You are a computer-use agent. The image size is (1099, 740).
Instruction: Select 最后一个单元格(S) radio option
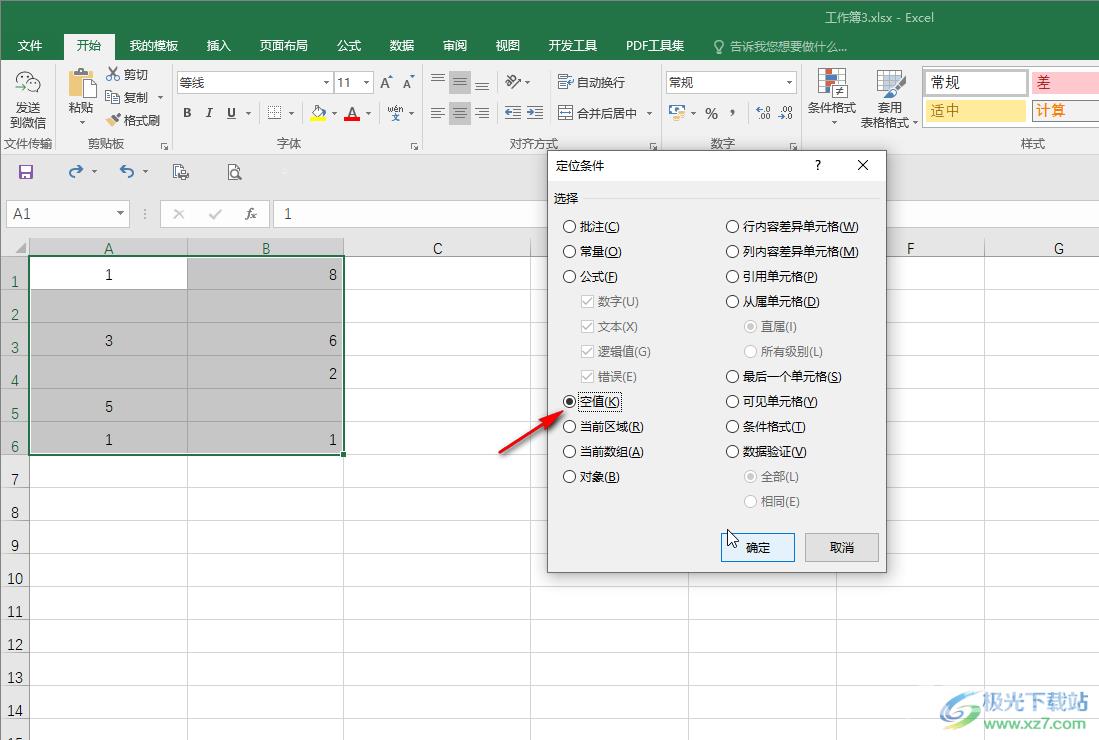click(x=784, y=376)
